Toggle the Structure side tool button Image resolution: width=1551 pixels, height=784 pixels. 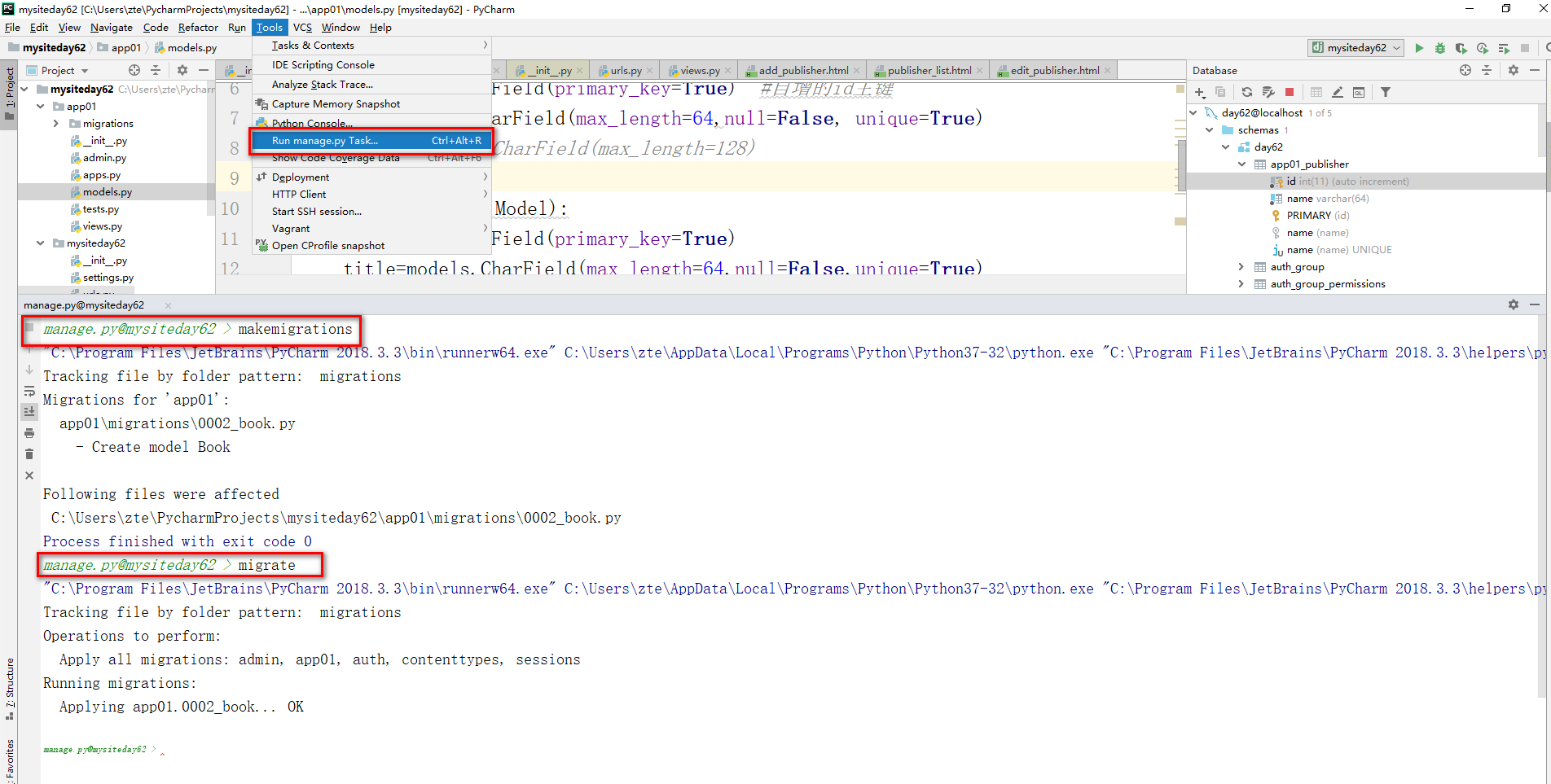click(9, 689)
